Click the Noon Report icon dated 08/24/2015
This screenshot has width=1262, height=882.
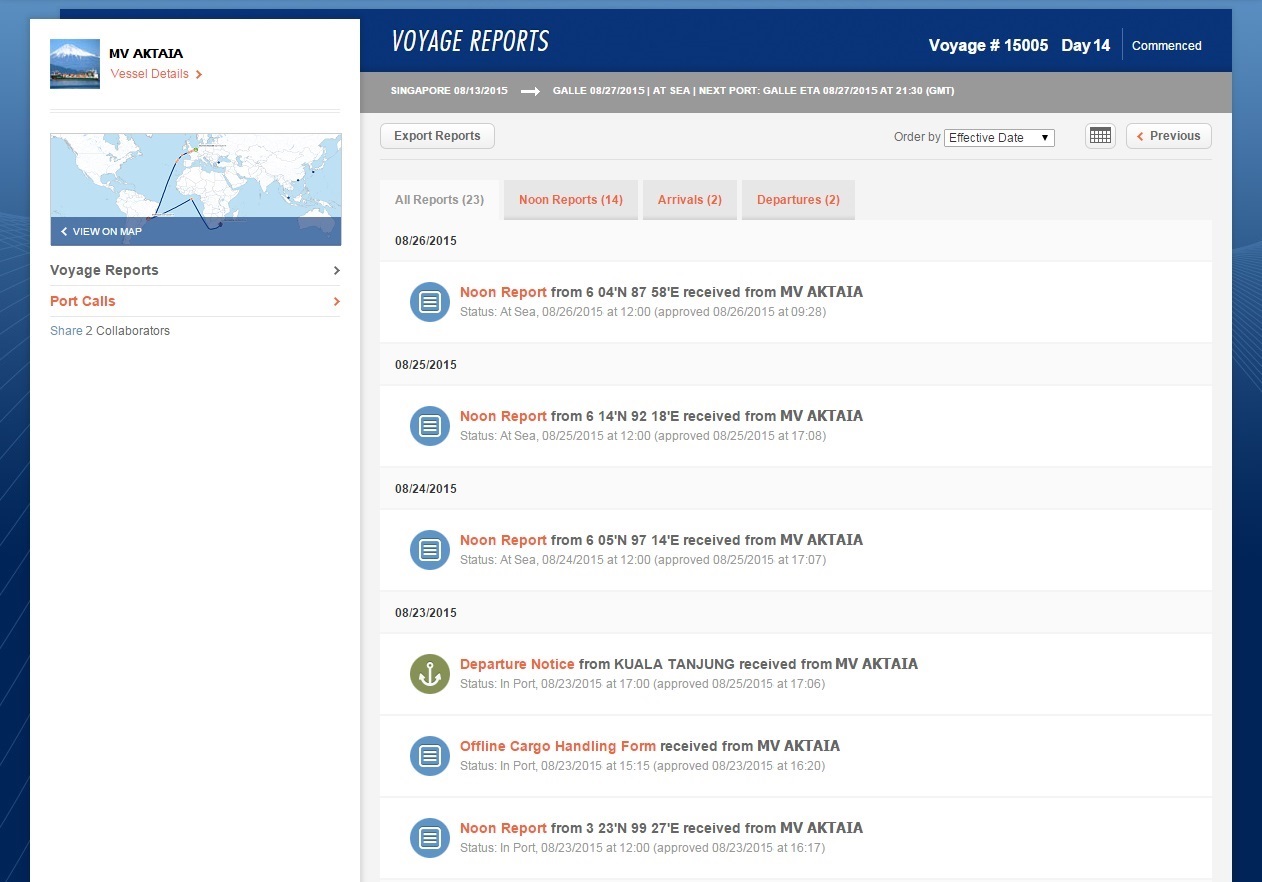[429, 550]
